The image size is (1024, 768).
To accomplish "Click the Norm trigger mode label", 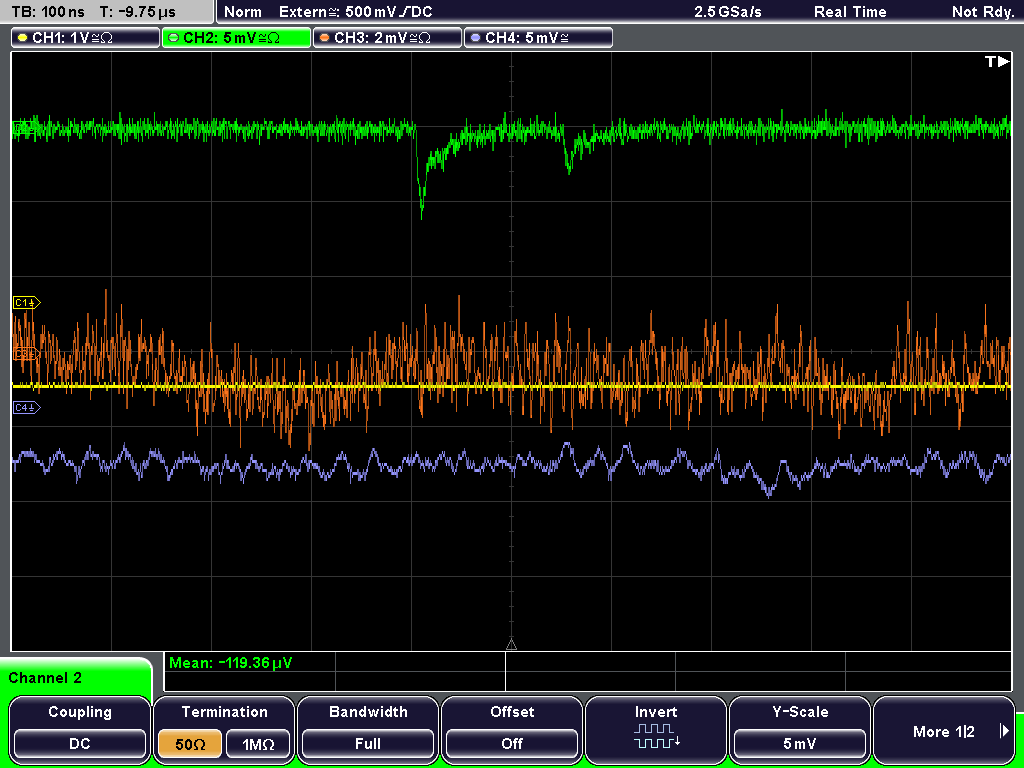I will coord(243,12).
